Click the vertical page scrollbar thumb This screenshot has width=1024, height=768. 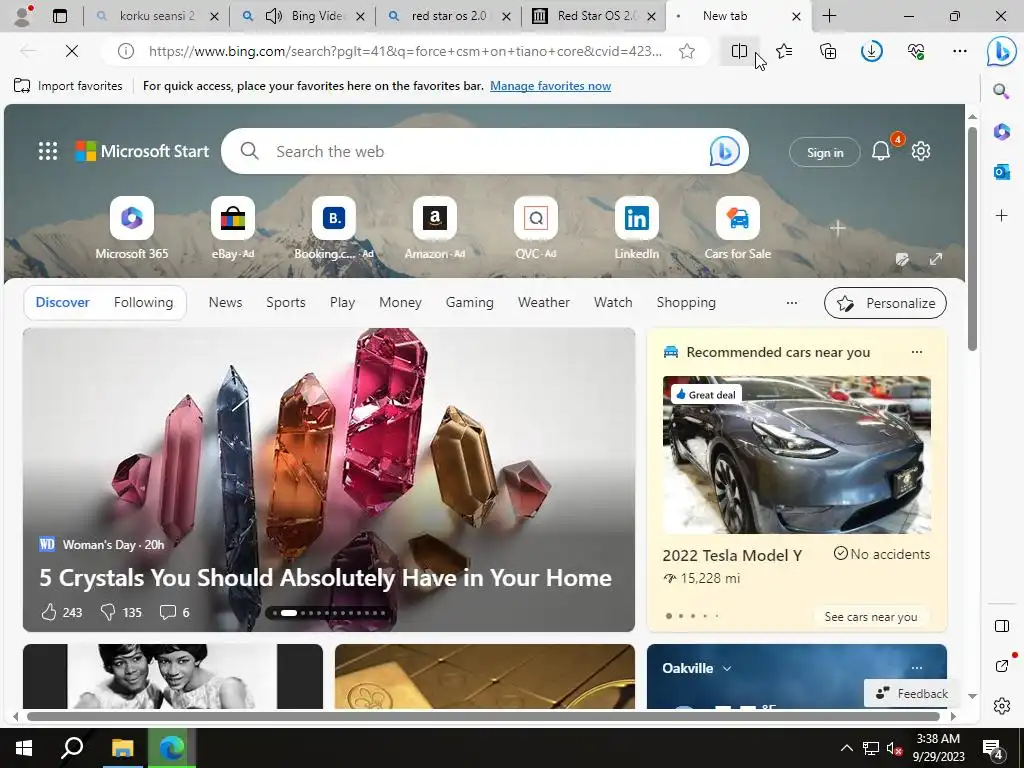[x=972, y=239]
